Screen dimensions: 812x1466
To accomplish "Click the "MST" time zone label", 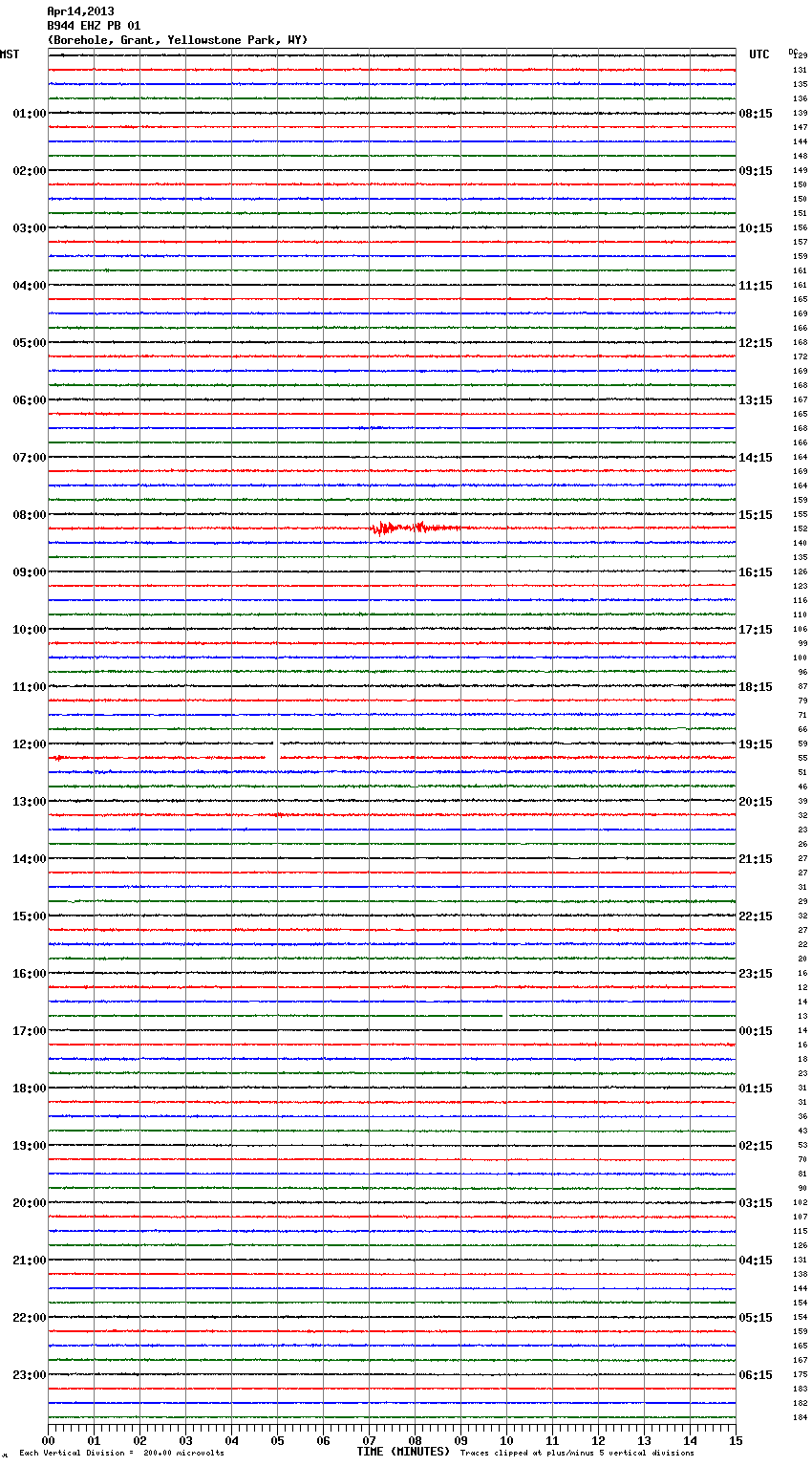I will 10,54.
